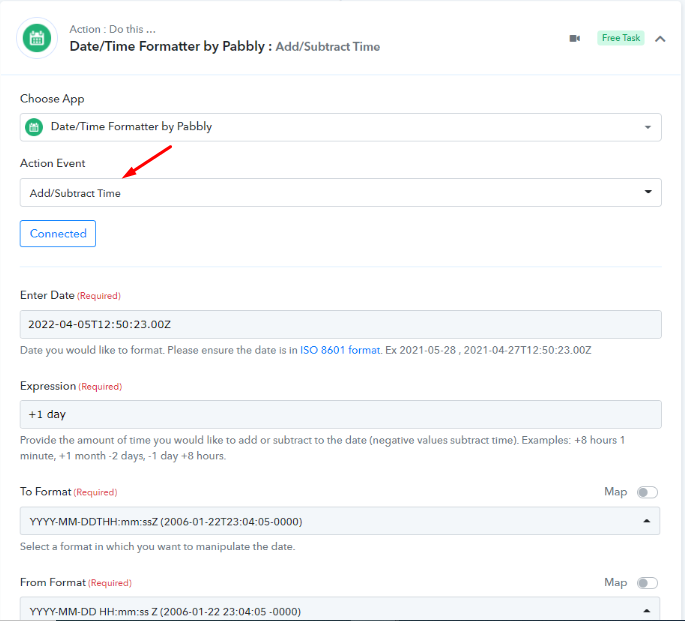Screen dimensions: 685x621
Task: Open the ISO 8601 format link
Action: pyautogui.click(x=340, y=350)
